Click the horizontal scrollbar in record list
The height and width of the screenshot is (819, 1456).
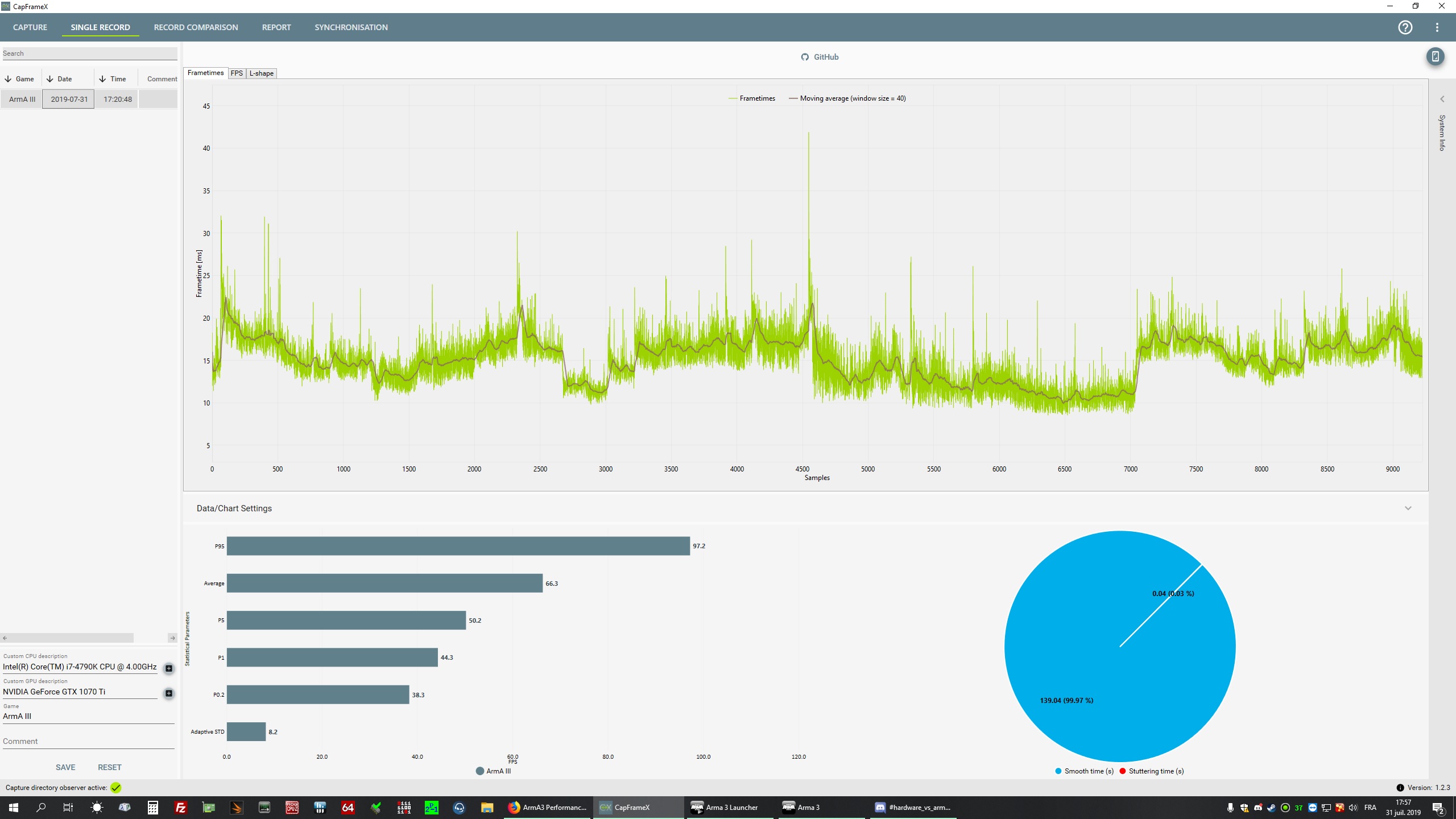[68, 638]
